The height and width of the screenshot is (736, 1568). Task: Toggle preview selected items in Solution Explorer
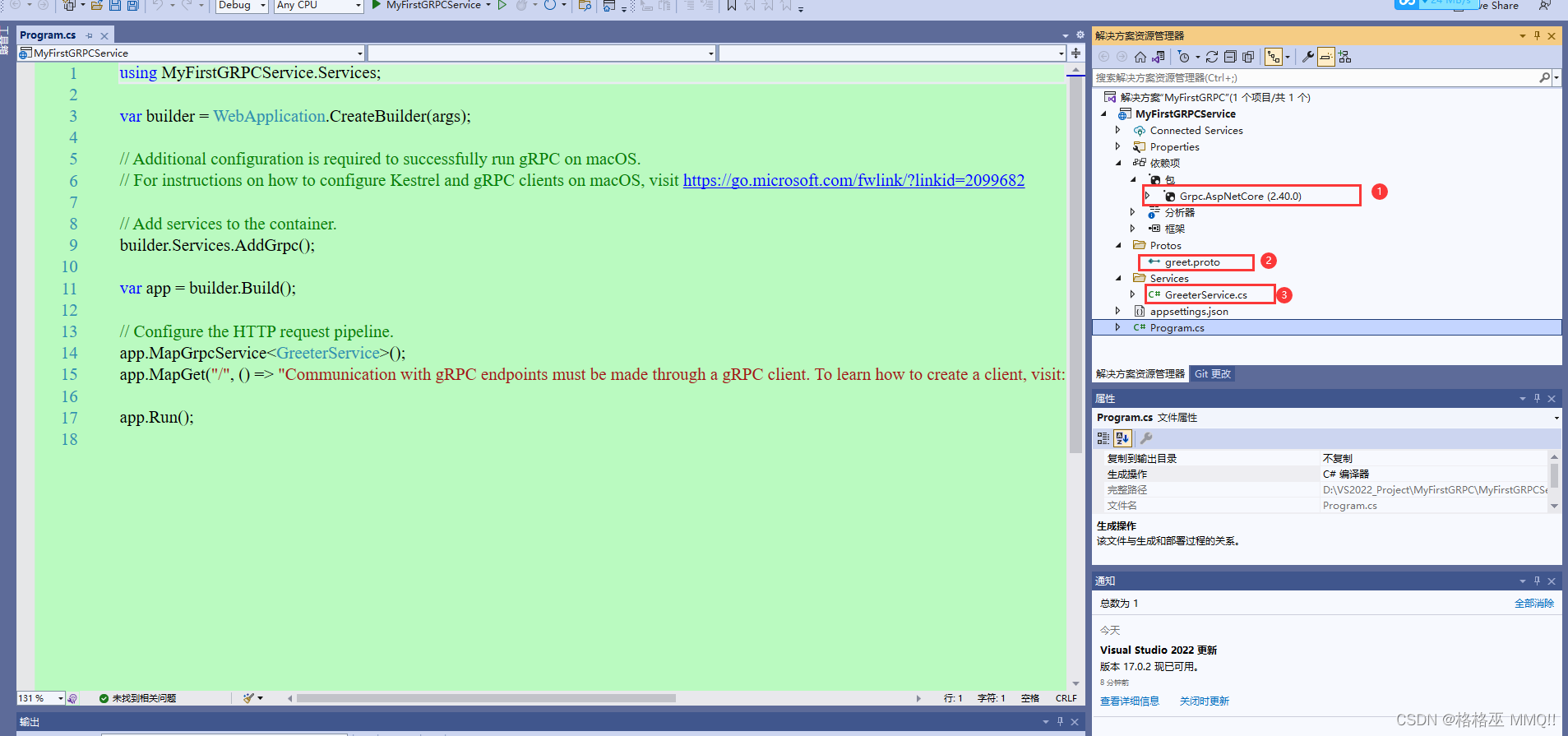click(1325, 57)
